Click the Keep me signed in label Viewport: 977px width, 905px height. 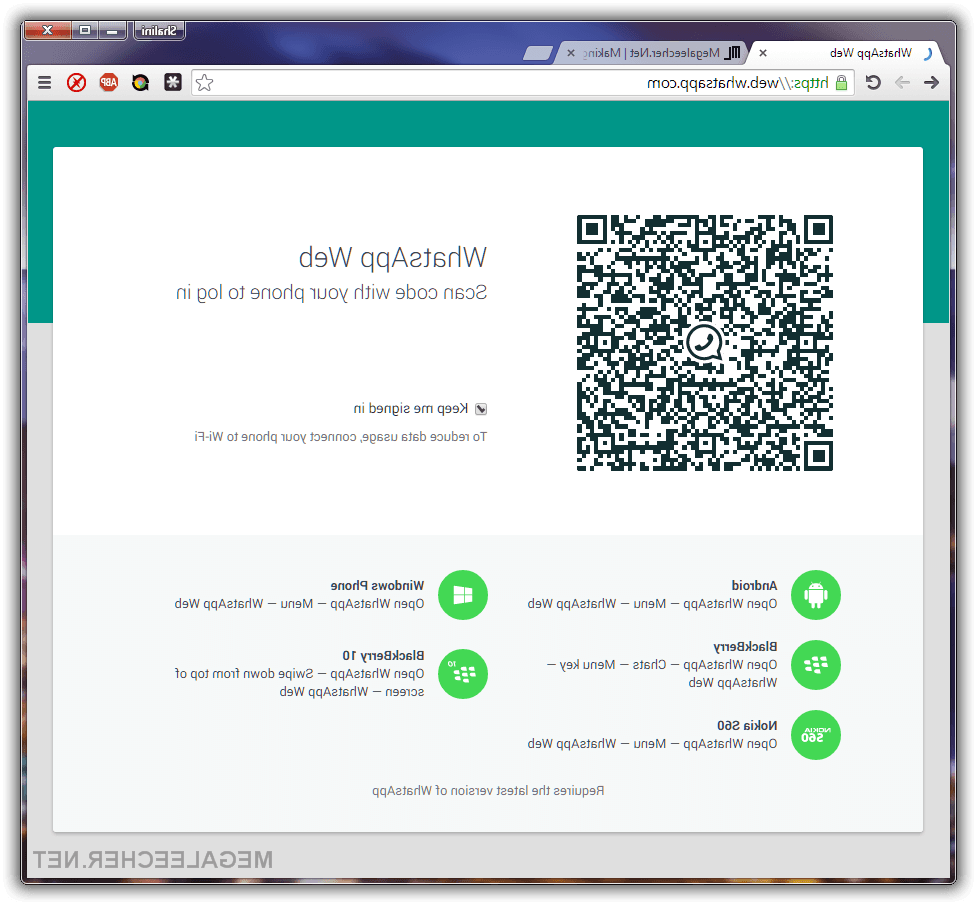411,409
